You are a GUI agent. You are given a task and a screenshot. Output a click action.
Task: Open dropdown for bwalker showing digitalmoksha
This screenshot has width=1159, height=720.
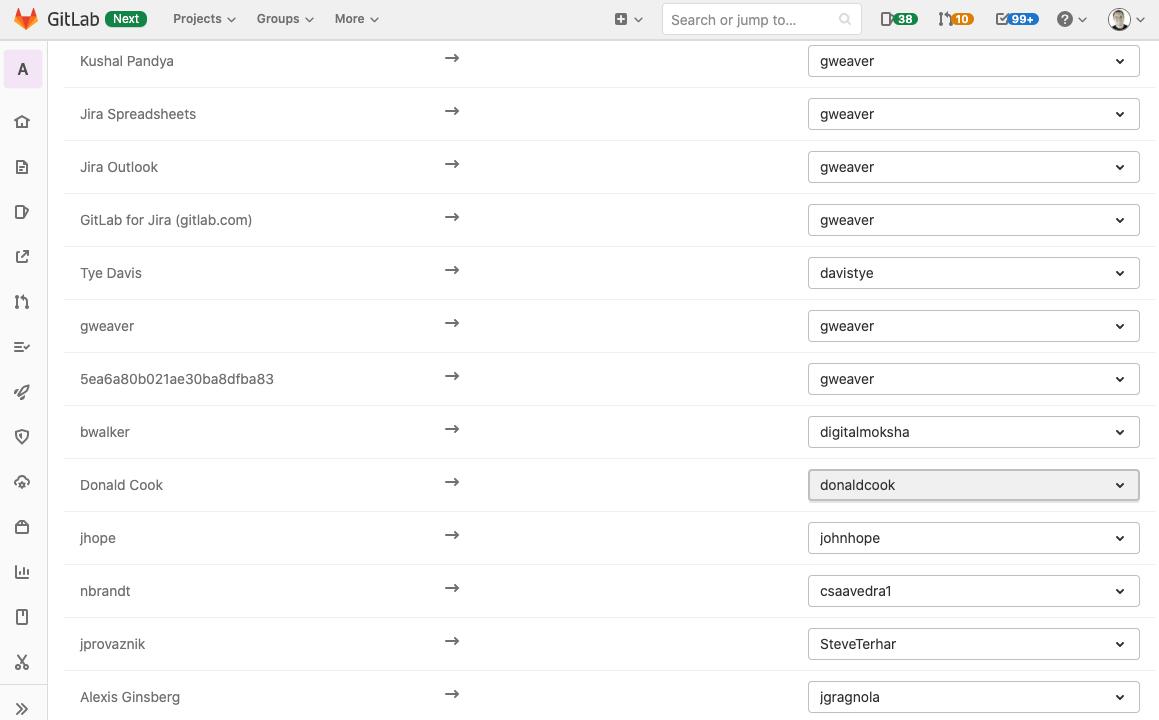(x=973, y=432)
